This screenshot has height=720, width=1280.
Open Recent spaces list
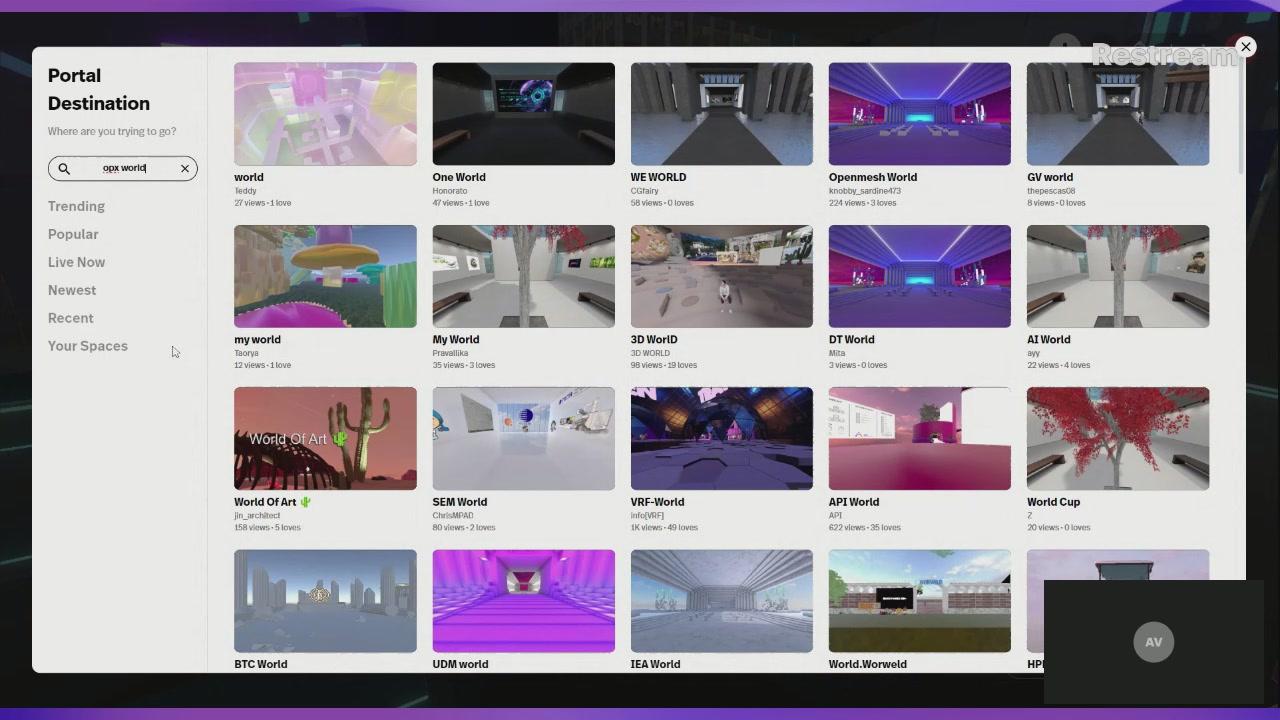[x=70, y=318]
